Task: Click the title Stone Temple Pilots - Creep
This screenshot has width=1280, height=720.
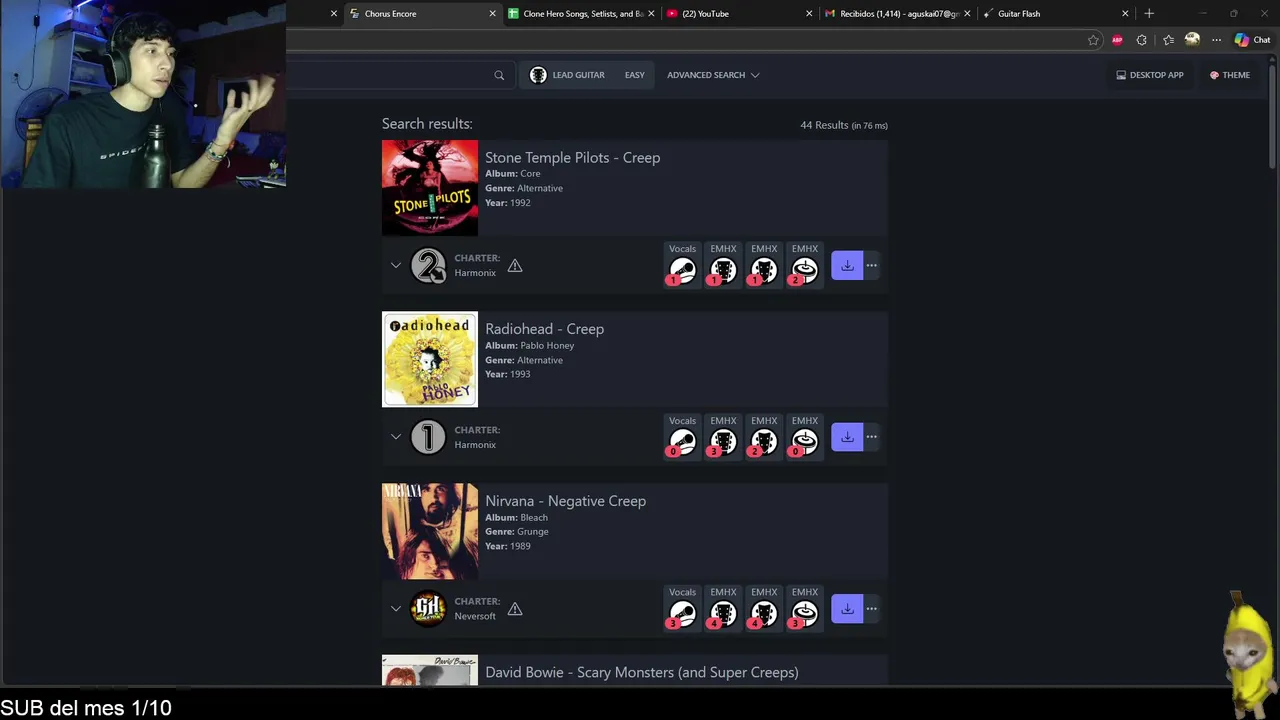Action: tap(572, 157)
